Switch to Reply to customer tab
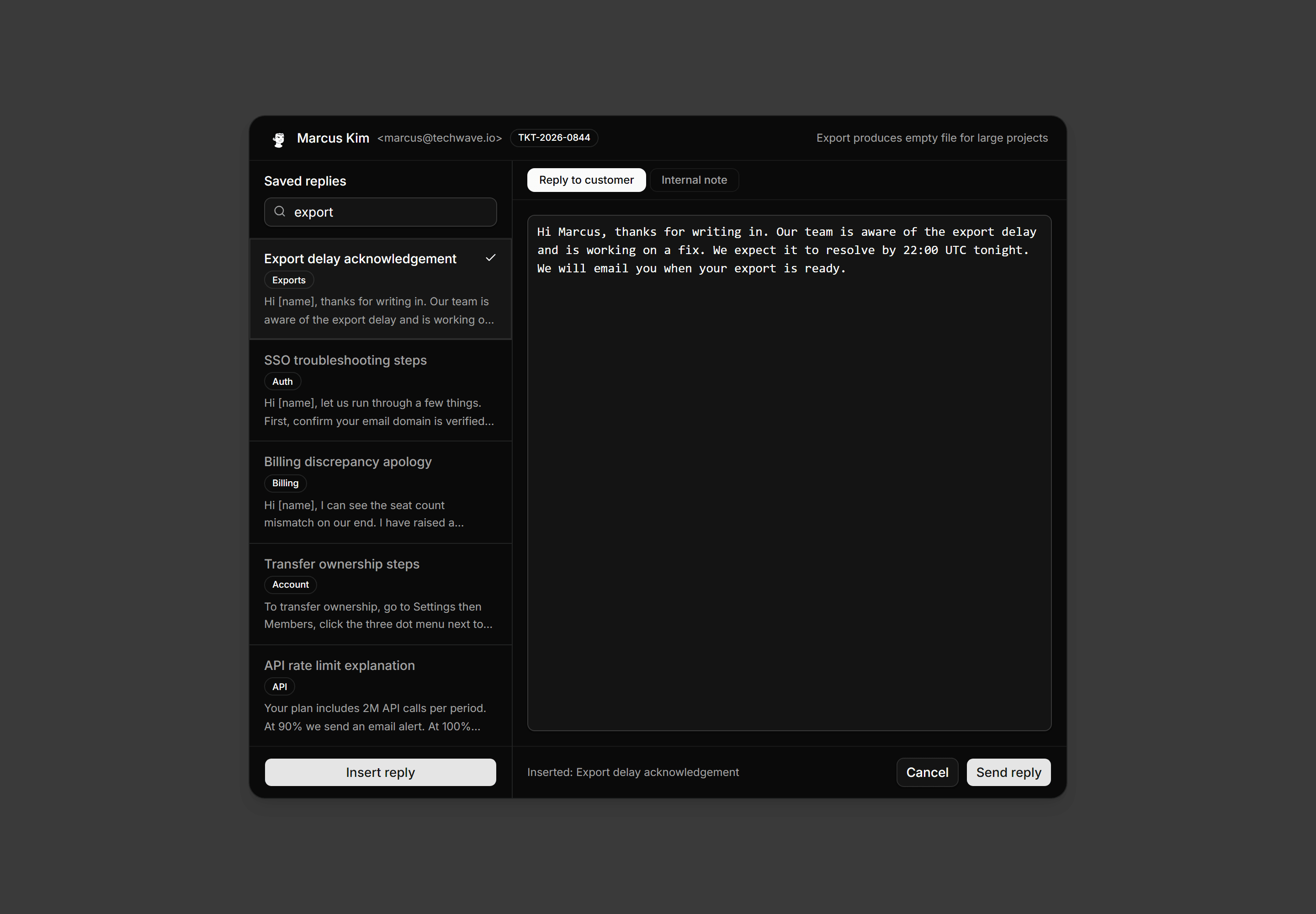 click(586, 180)
